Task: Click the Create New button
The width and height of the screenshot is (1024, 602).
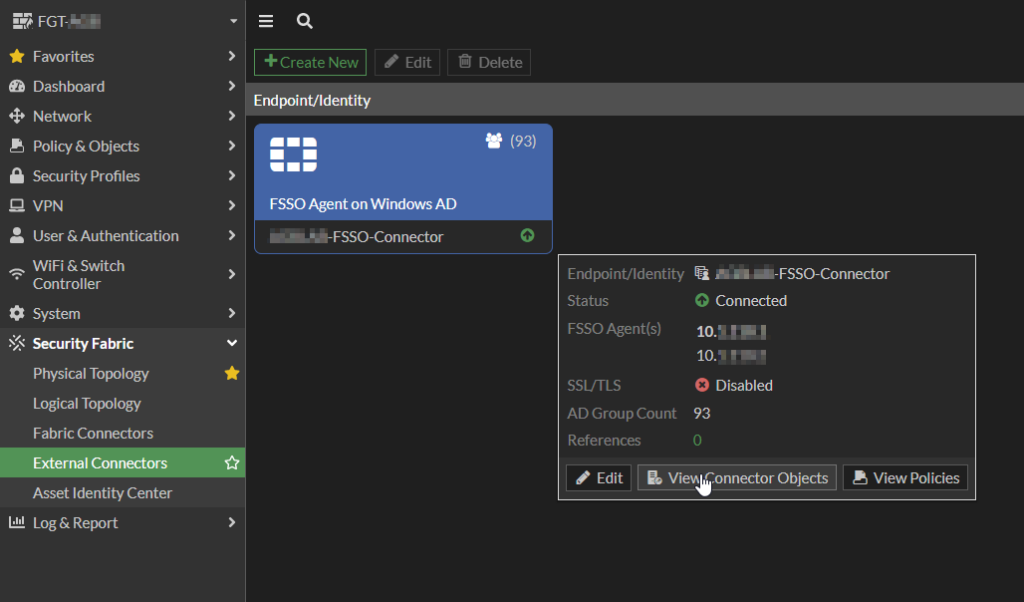Action: click(310, 61)
